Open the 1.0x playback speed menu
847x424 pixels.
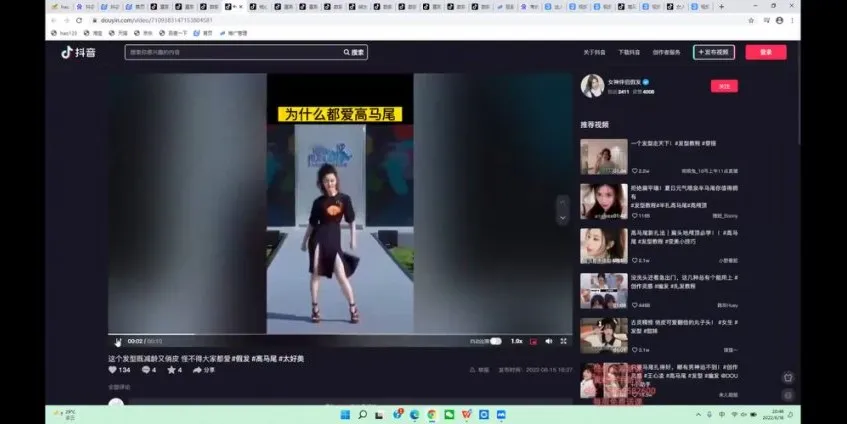[516, 341]
